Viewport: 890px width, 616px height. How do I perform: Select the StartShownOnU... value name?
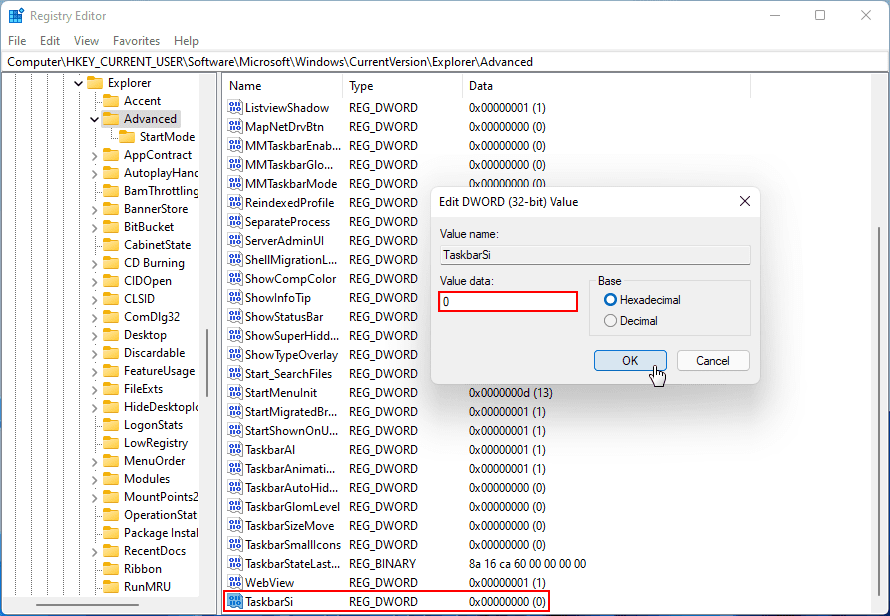tap(291, 430)
